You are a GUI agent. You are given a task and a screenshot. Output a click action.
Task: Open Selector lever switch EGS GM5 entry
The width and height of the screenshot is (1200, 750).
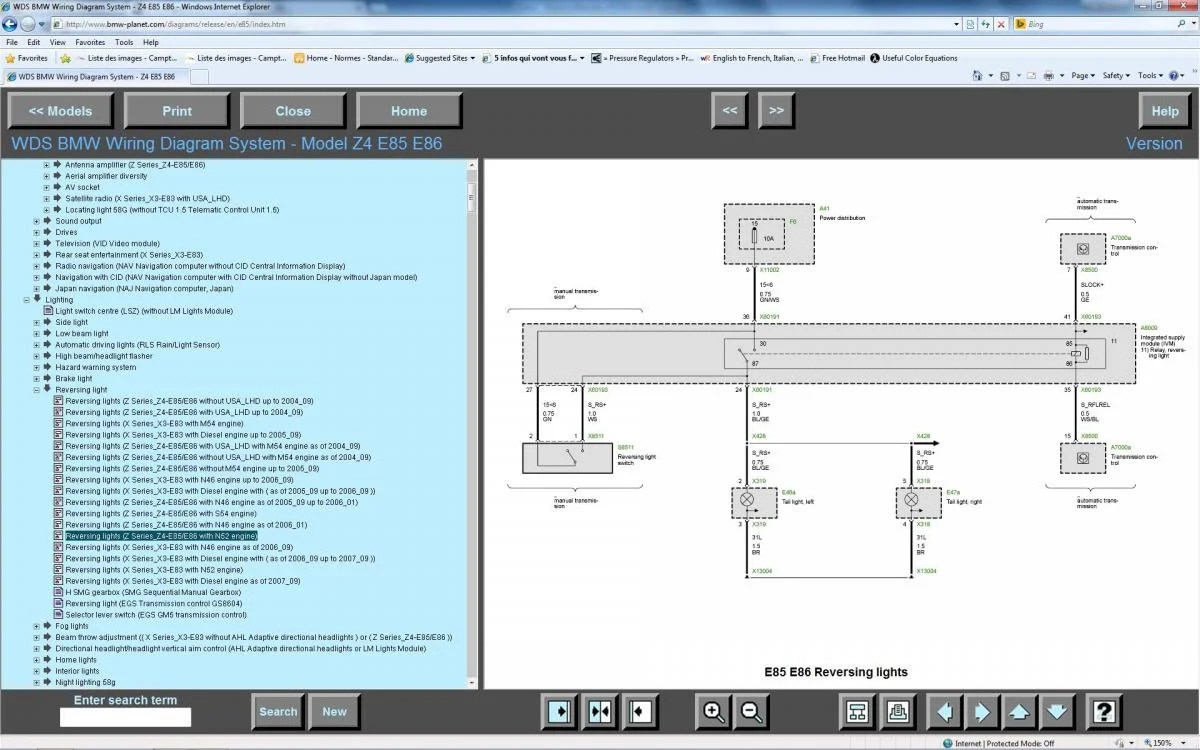pyautogui.click(x=156, y=615)
